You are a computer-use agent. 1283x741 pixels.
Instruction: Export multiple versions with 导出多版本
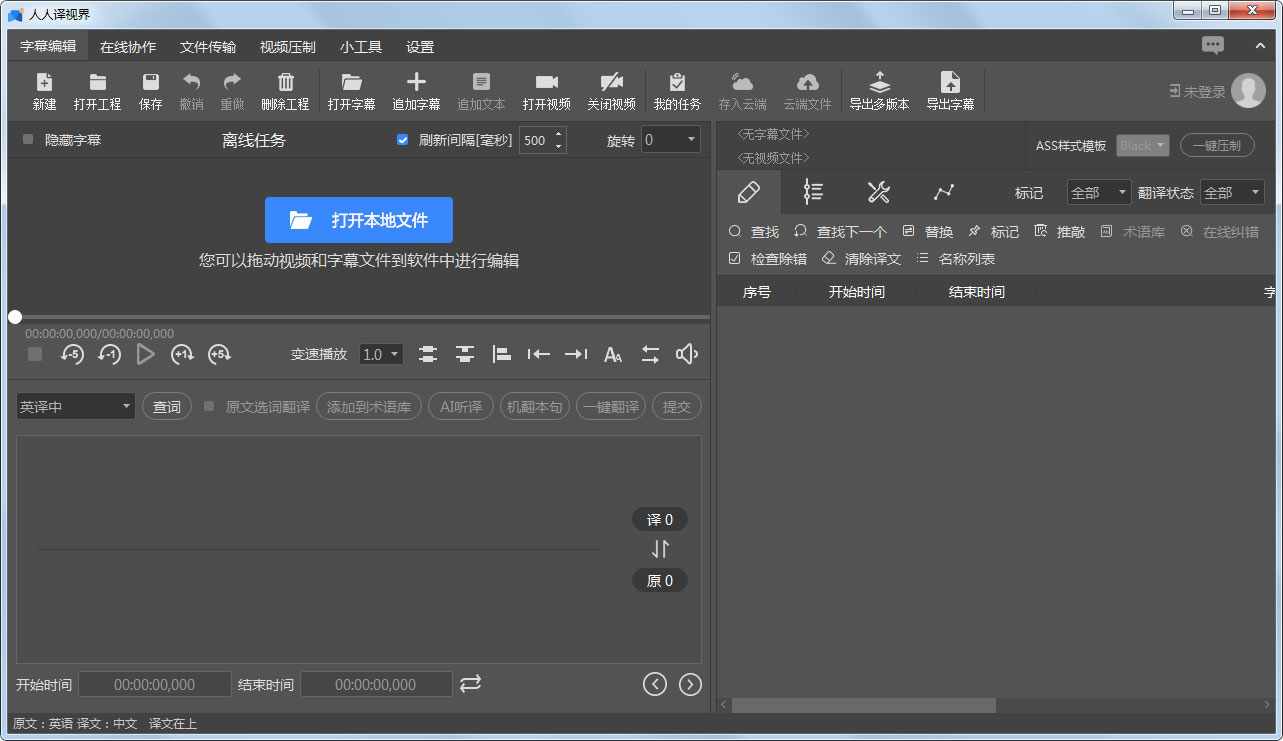pyautogui.click(x=879, y=91)
